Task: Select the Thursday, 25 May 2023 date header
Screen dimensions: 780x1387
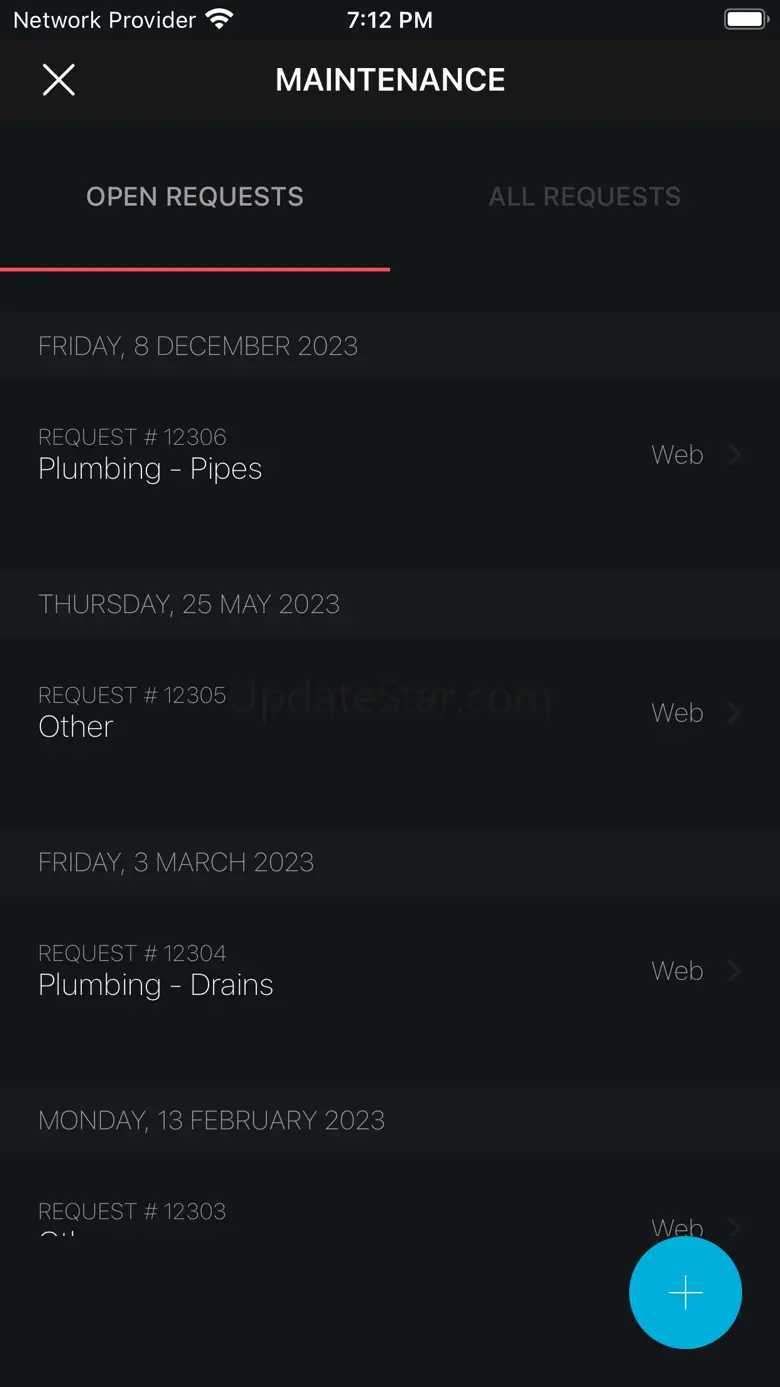Action: point(189,604)
